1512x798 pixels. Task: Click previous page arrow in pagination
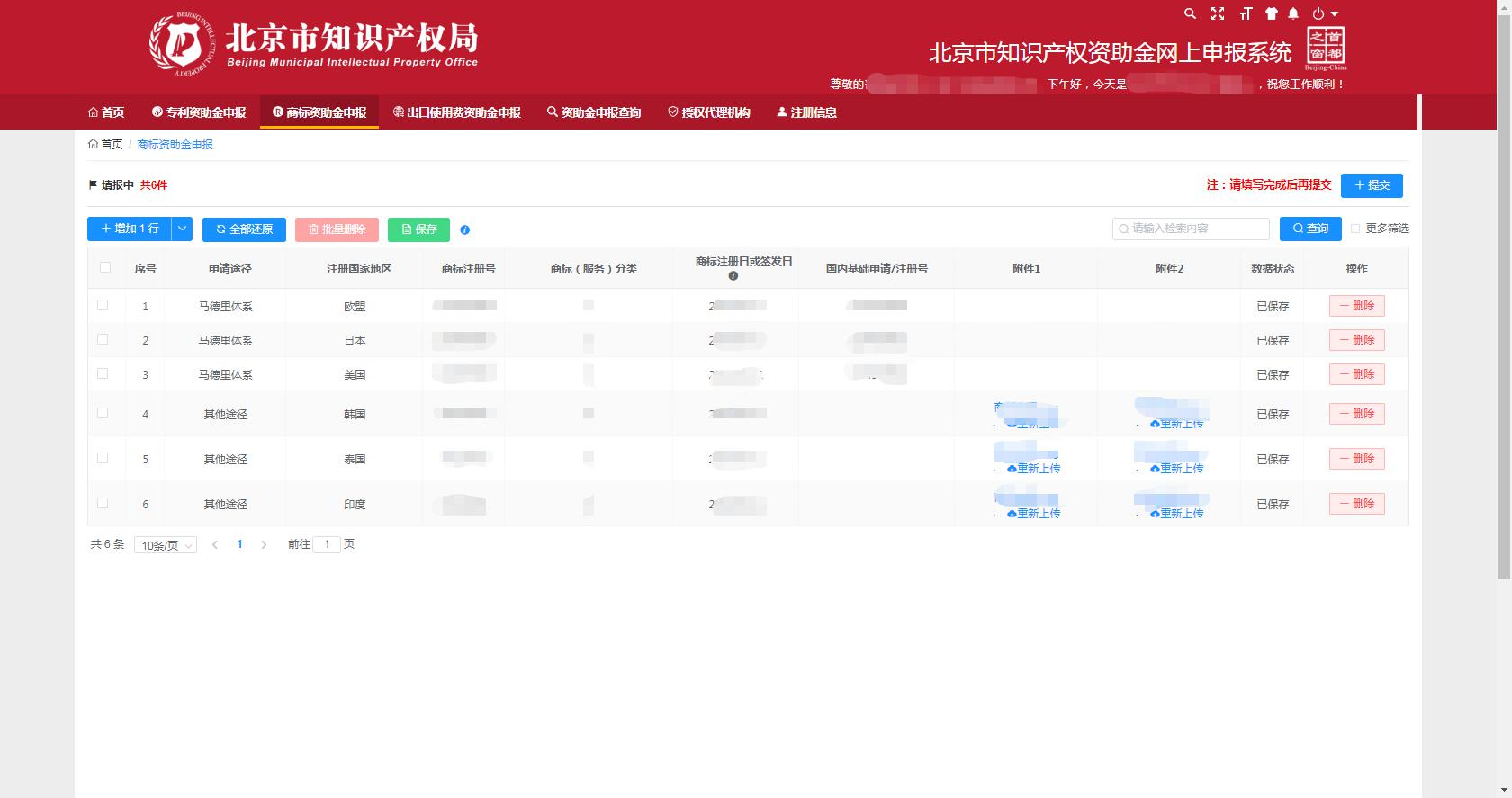[x=215, y=544]
